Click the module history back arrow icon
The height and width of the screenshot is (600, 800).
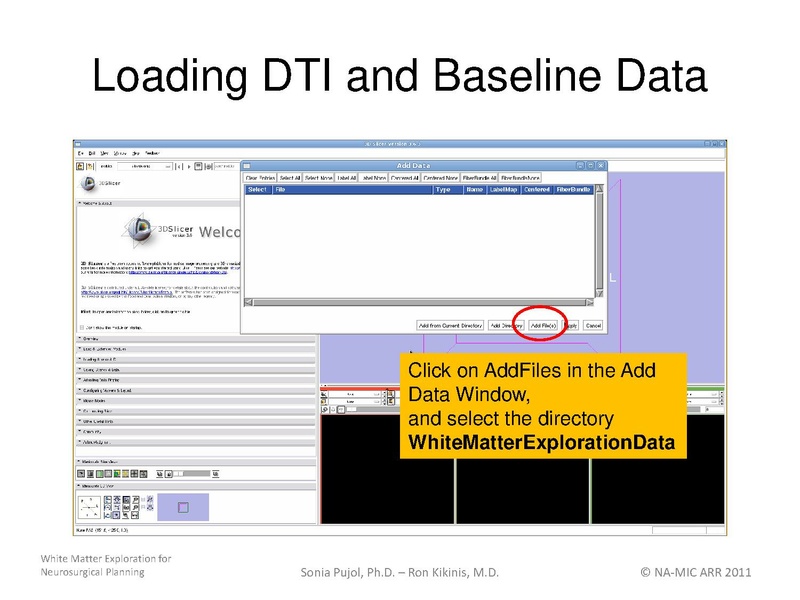click(x=181, y=166)
